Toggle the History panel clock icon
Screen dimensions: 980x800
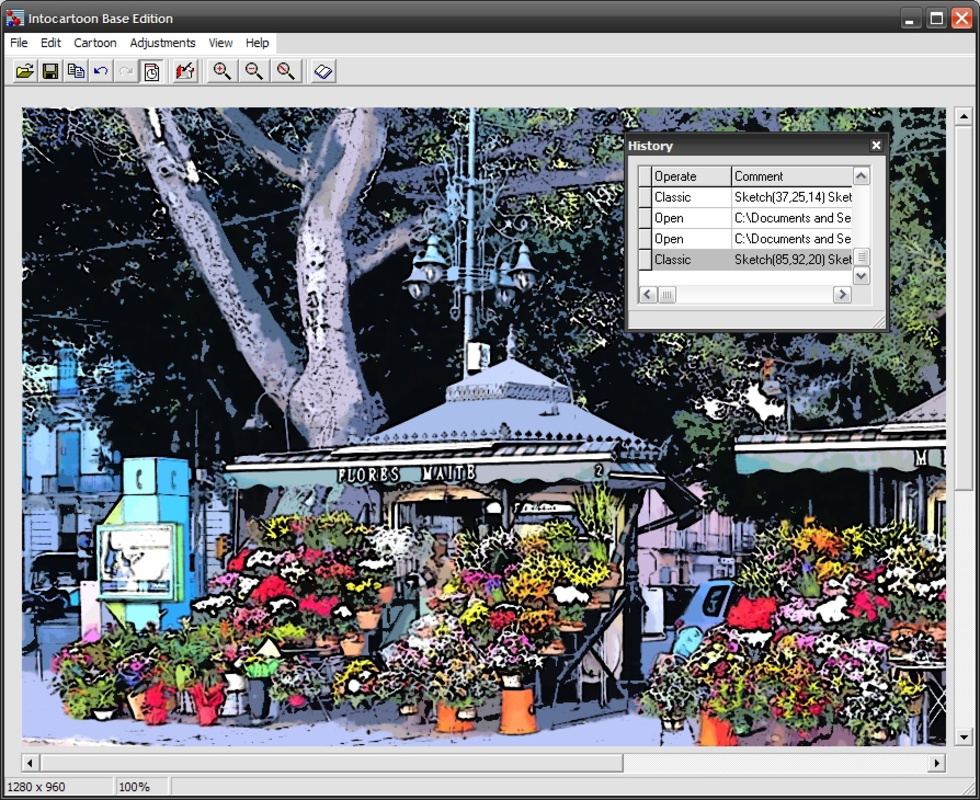click(x=152, y=71)
